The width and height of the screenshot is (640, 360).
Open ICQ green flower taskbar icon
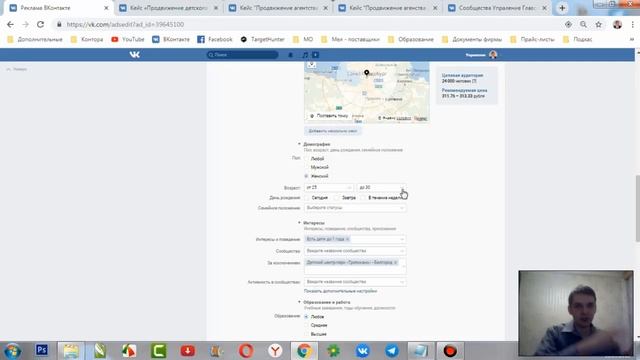(x=333, y=351)
